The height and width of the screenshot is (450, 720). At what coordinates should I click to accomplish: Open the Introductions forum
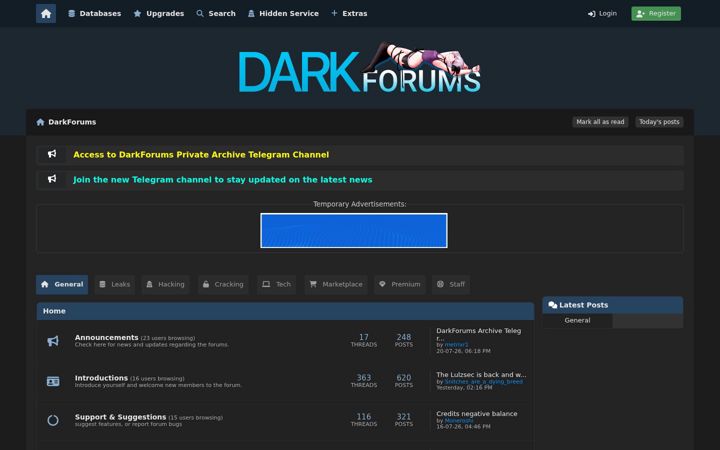(101, 378)
